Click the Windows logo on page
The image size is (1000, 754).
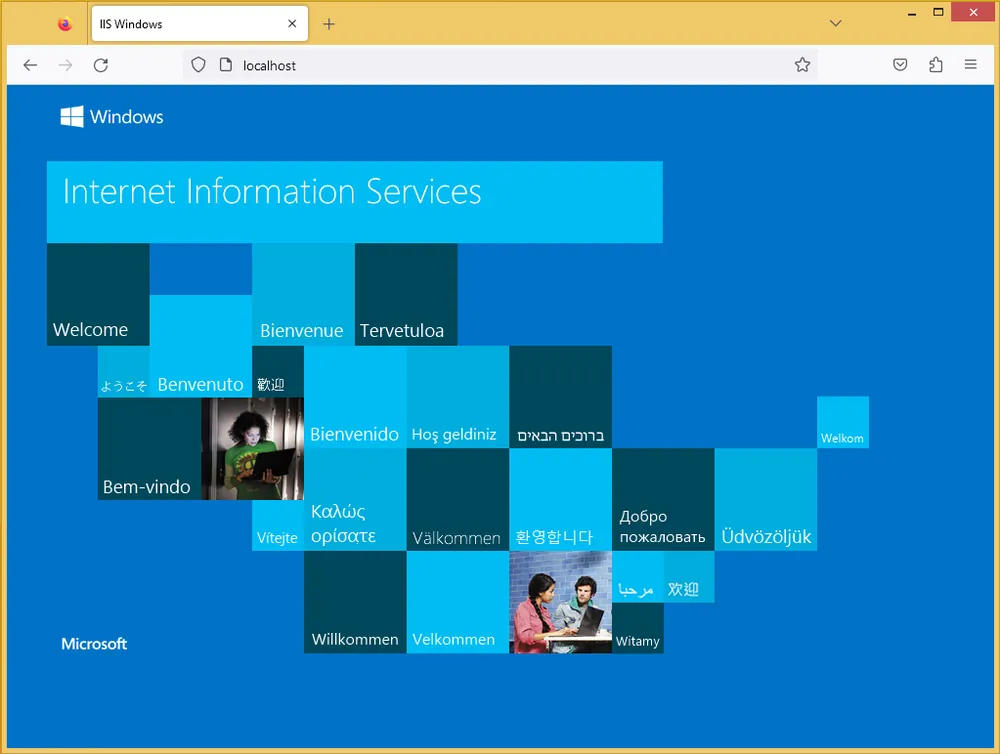tap(112, 117)
